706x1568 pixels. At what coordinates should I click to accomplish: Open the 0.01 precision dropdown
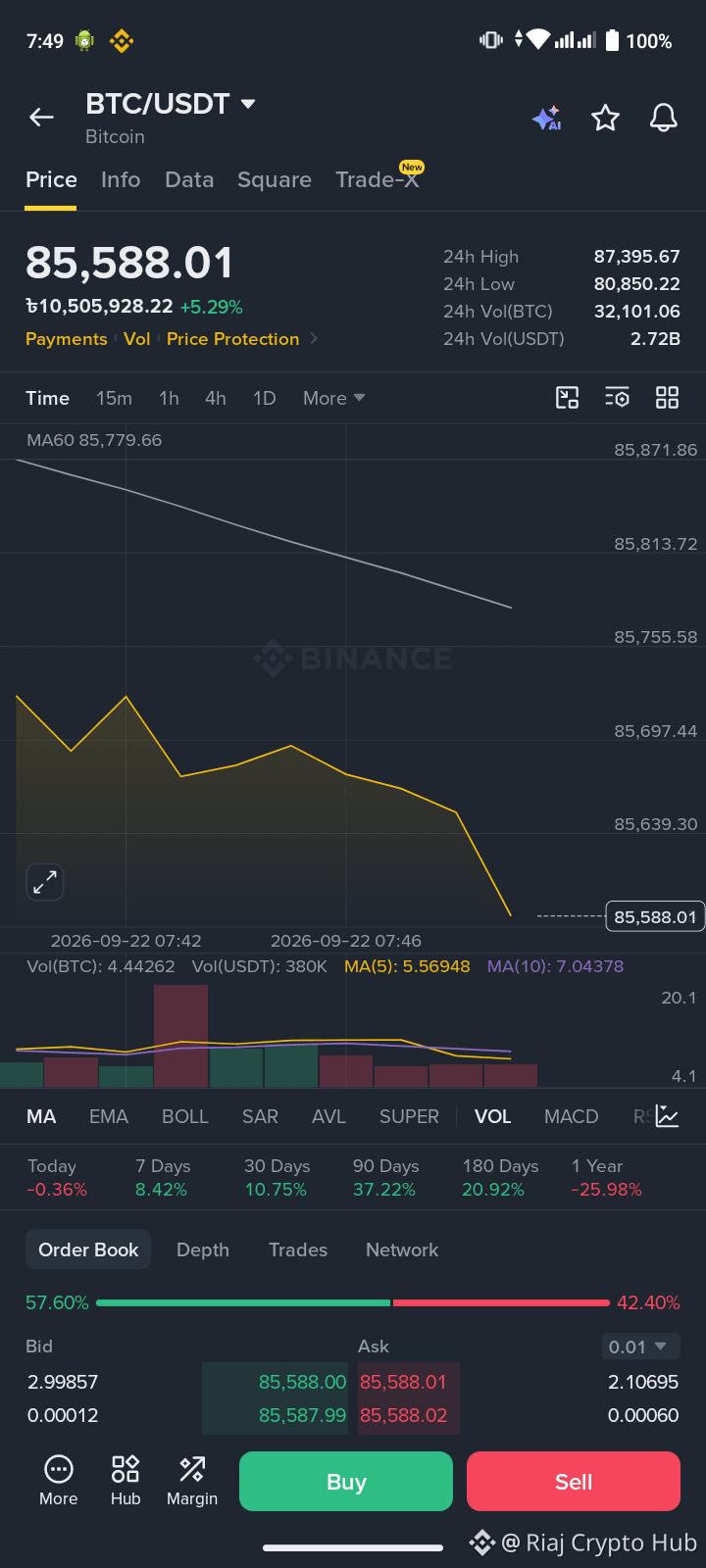click(640, 1347)
